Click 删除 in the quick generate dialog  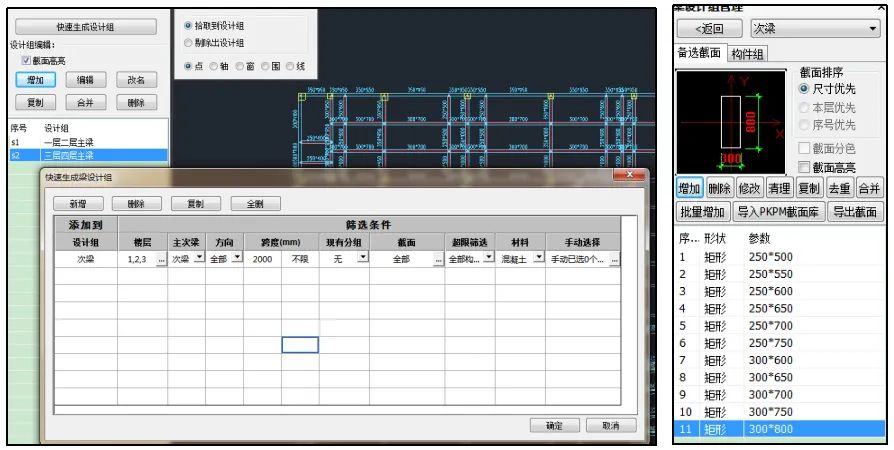tap(137, 204)
